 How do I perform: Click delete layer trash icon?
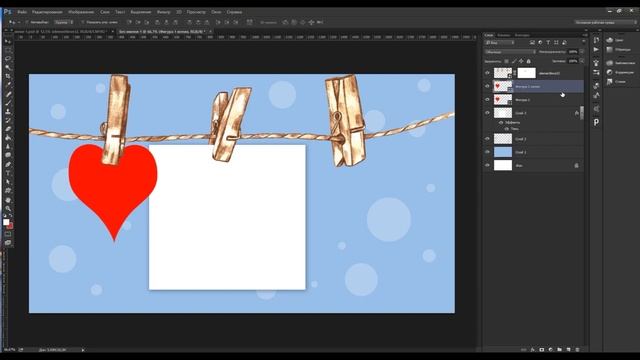tap(577, 350)
